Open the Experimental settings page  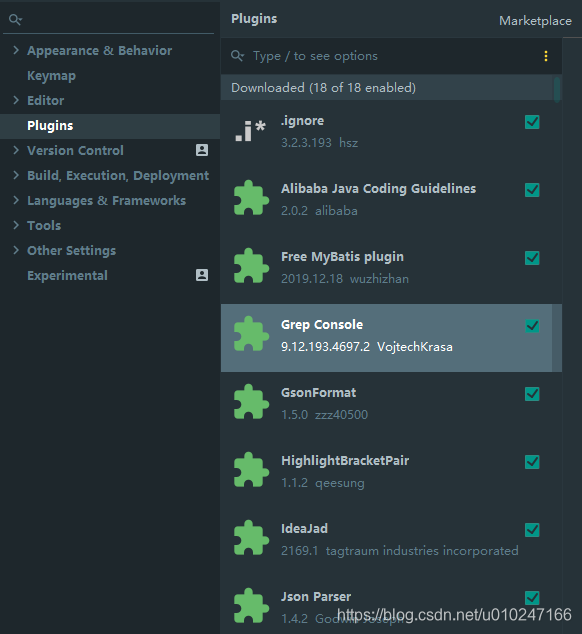tap(67, 275)
